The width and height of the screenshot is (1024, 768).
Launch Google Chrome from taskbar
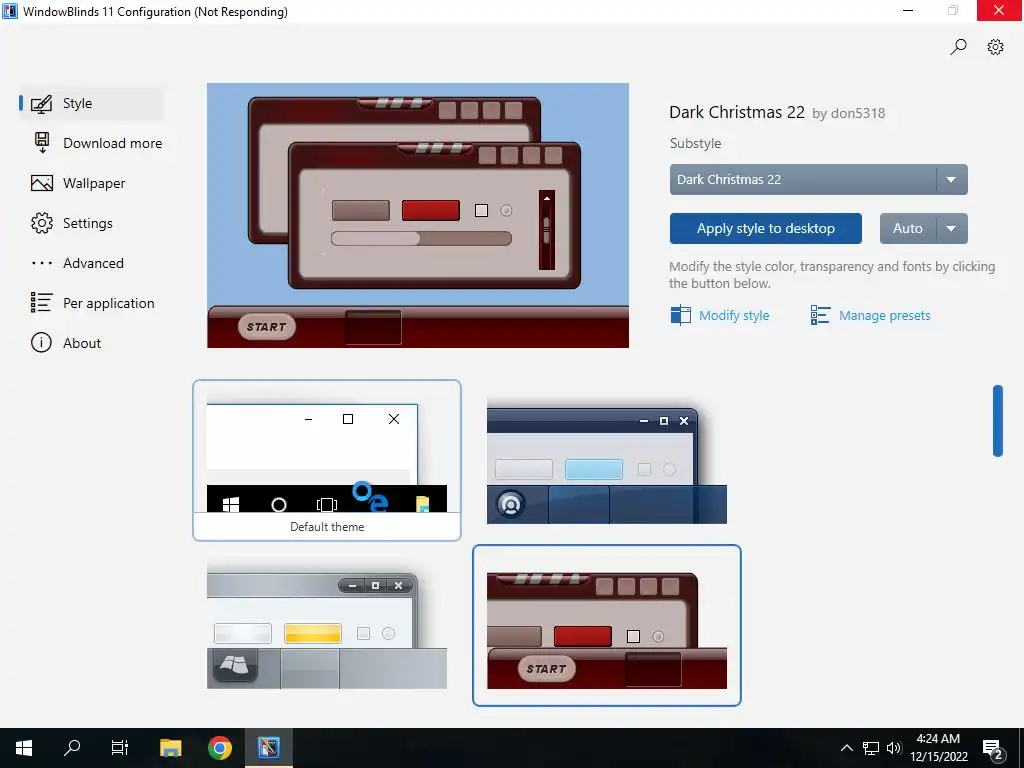[x=219, y=748]
